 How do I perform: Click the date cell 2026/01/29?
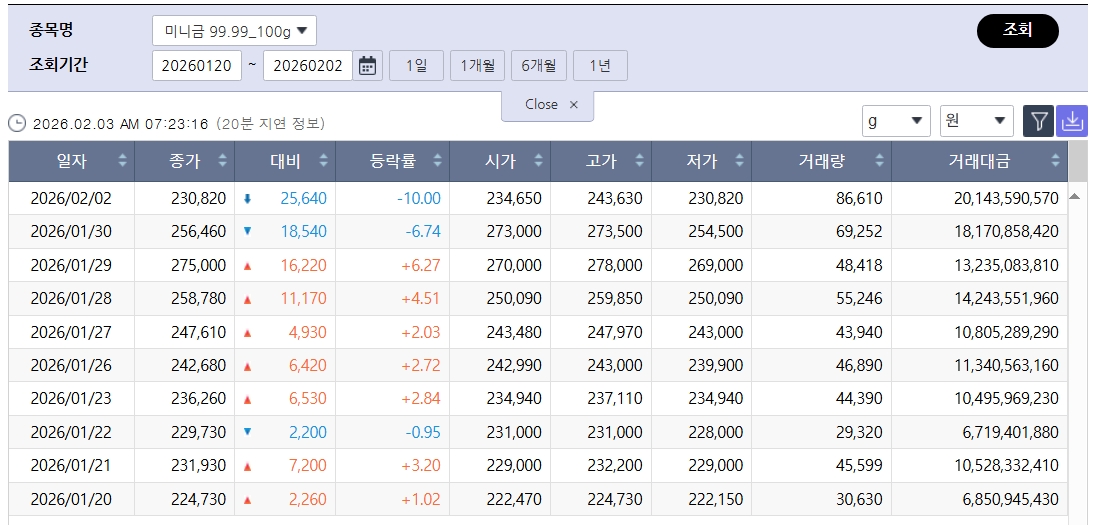(71, 265)
